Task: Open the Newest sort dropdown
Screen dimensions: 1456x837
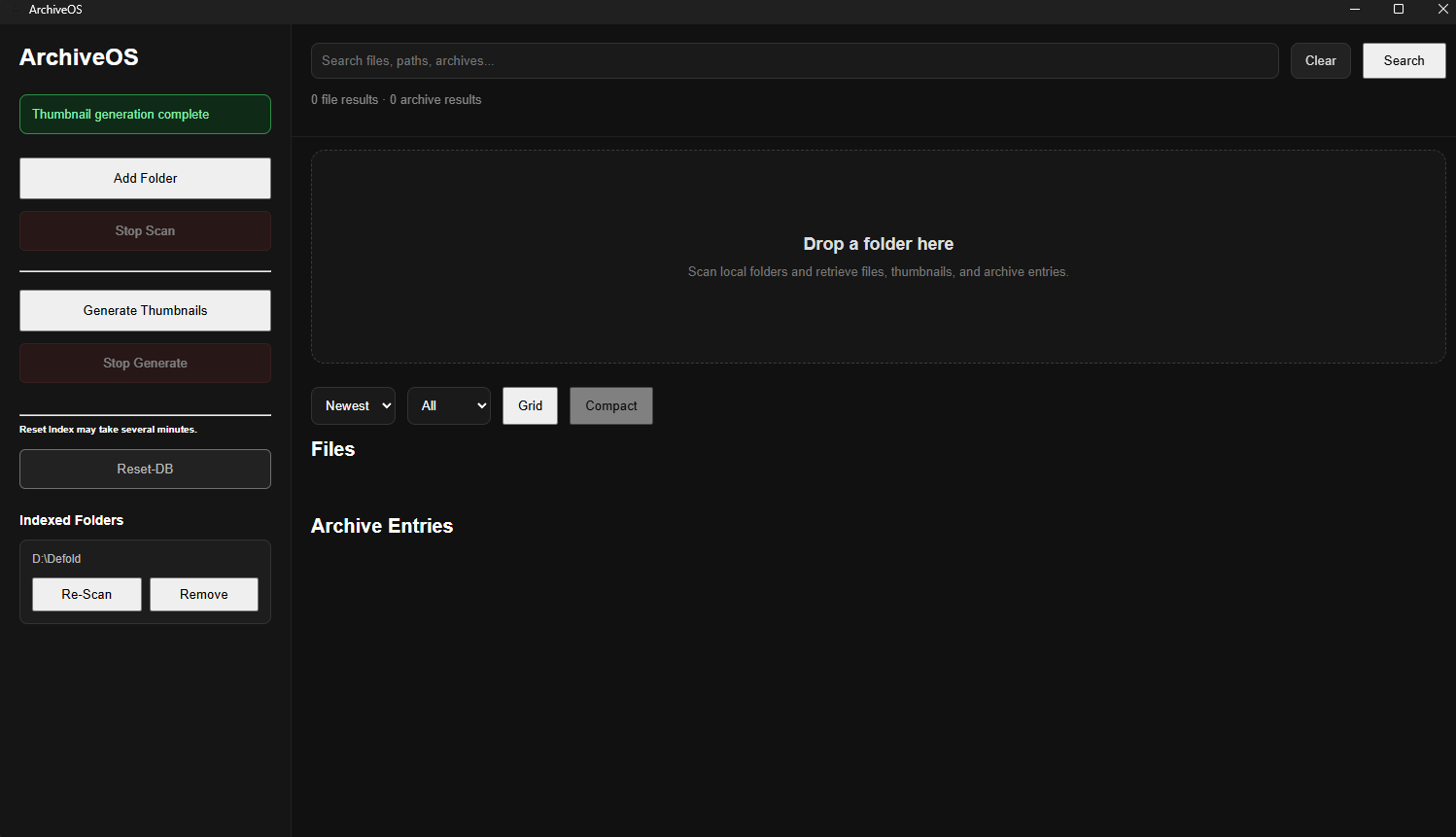Action: [x=353, y=405]
